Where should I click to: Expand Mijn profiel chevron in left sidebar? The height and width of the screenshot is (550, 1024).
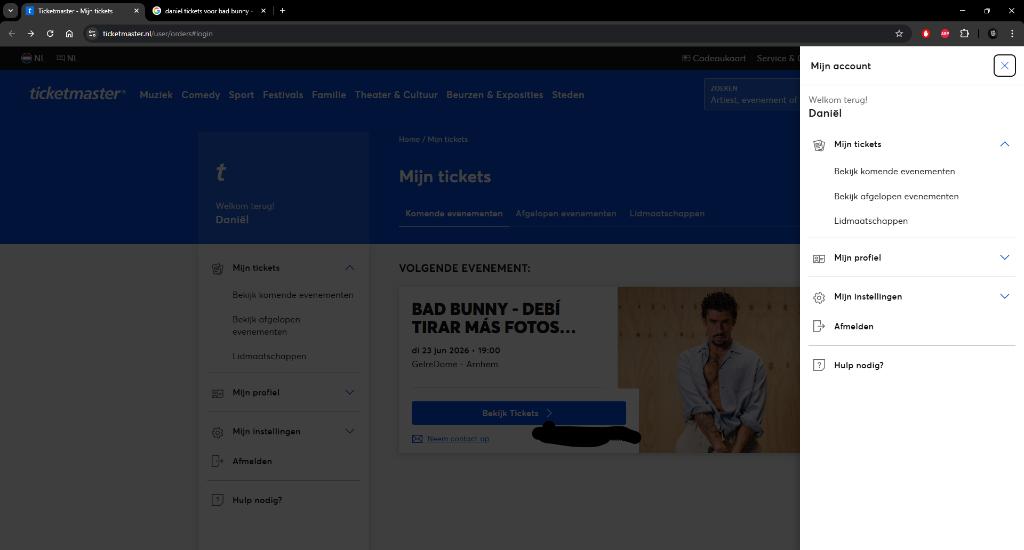click(349, 393)
